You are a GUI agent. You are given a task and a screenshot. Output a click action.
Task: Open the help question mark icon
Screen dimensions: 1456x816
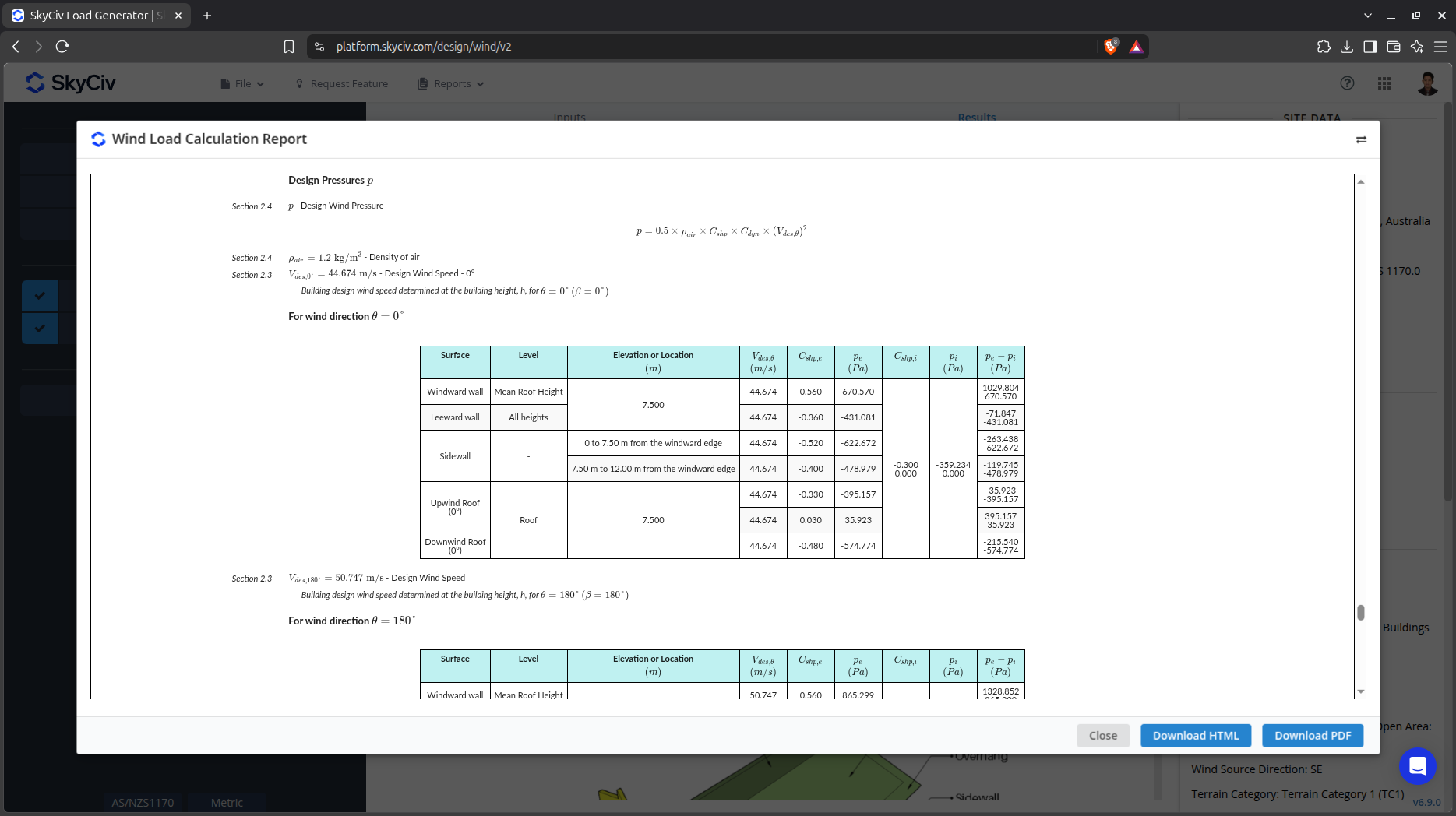1347,83
